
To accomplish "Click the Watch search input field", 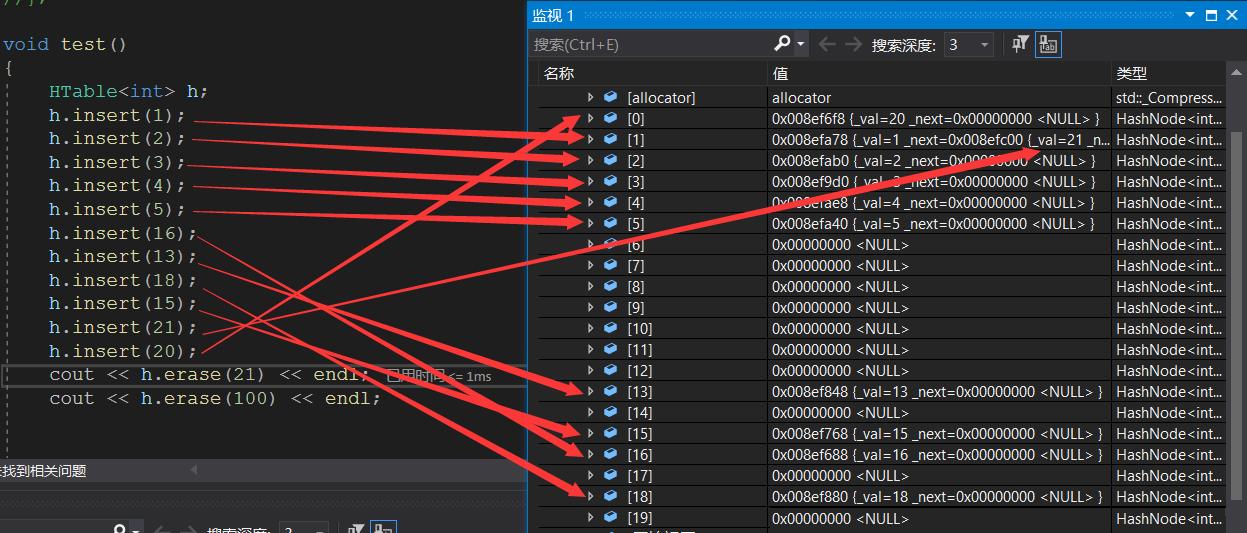I will (x=650, y=44).
